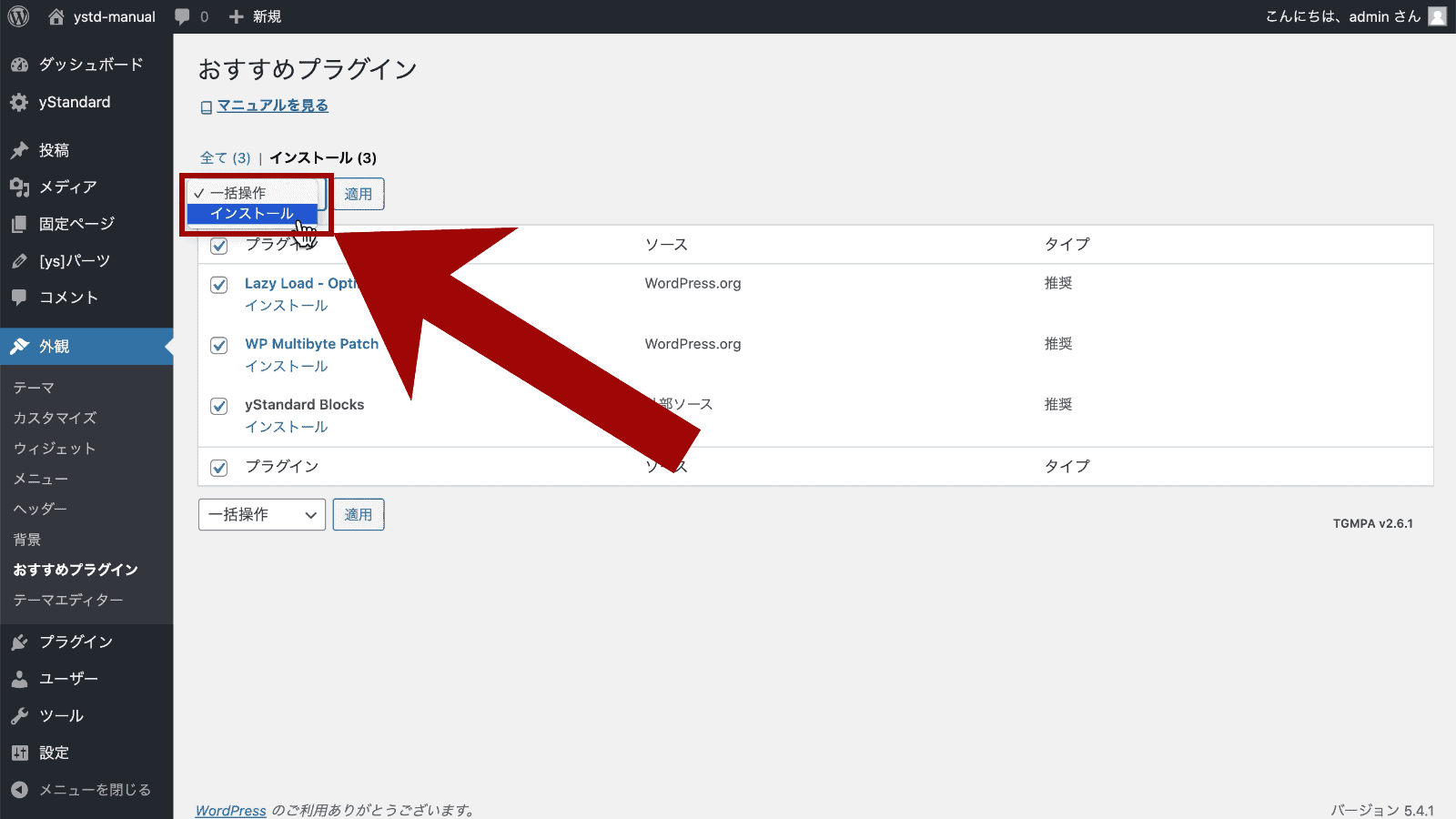This screenshot has width=1456, height=819.
Task: Open the ヘッダー submenu item
Action: [41, 509]
